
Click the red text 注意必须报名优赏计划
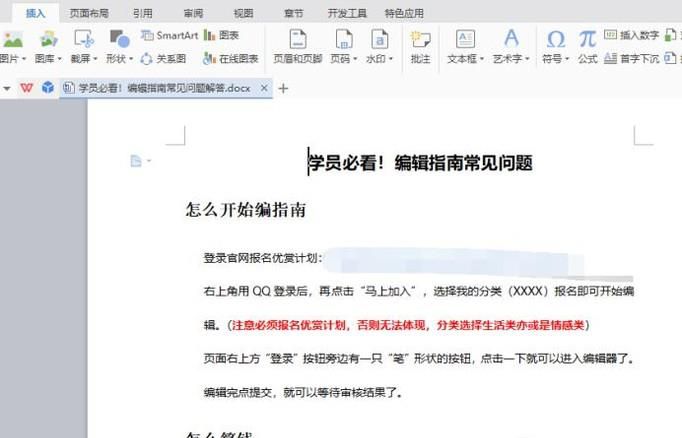(289, 325)
